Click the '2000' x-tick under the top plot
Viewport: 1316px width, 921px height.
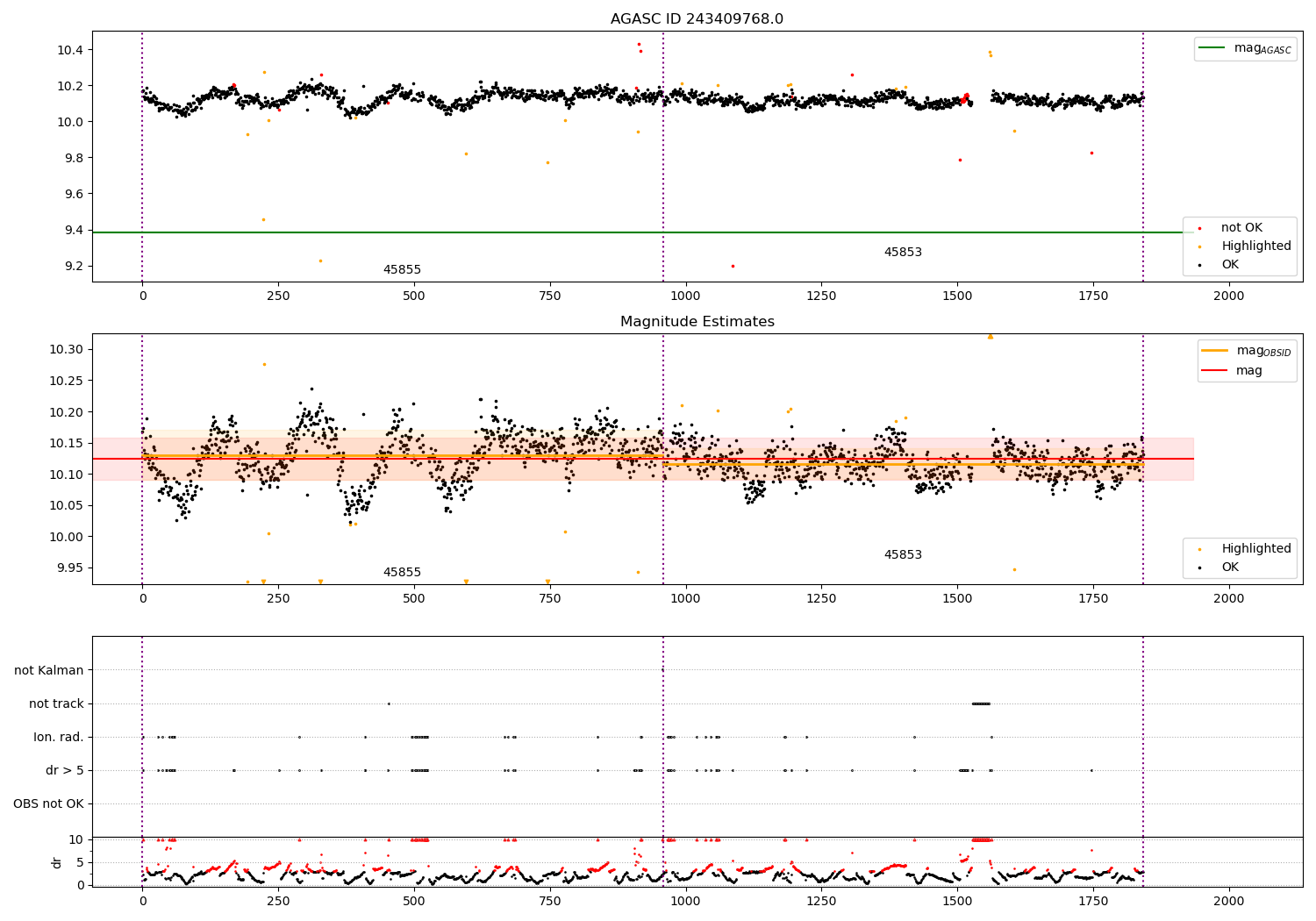pos(1228,296)
